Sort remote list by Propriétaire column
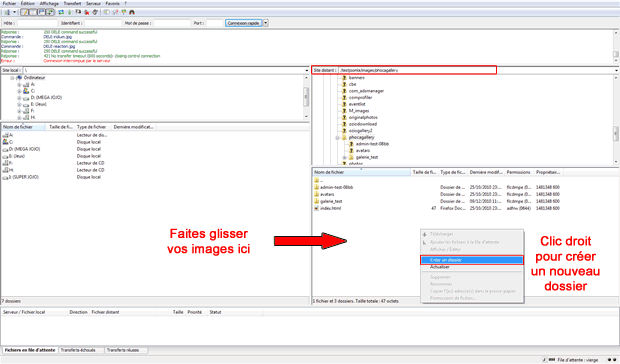The height and width of the screenshot is (364, 620). point(548,172)
